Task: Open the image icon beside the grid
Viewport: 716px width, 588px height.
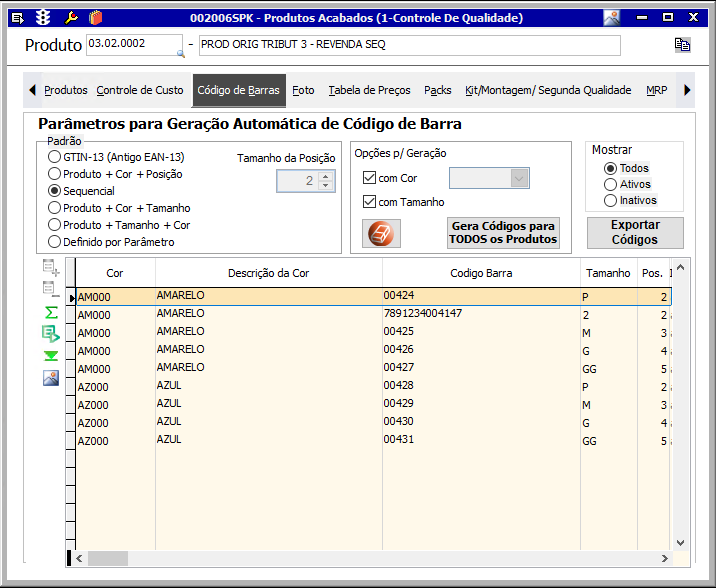Action: pyautogui.click(x=51, y=378)
